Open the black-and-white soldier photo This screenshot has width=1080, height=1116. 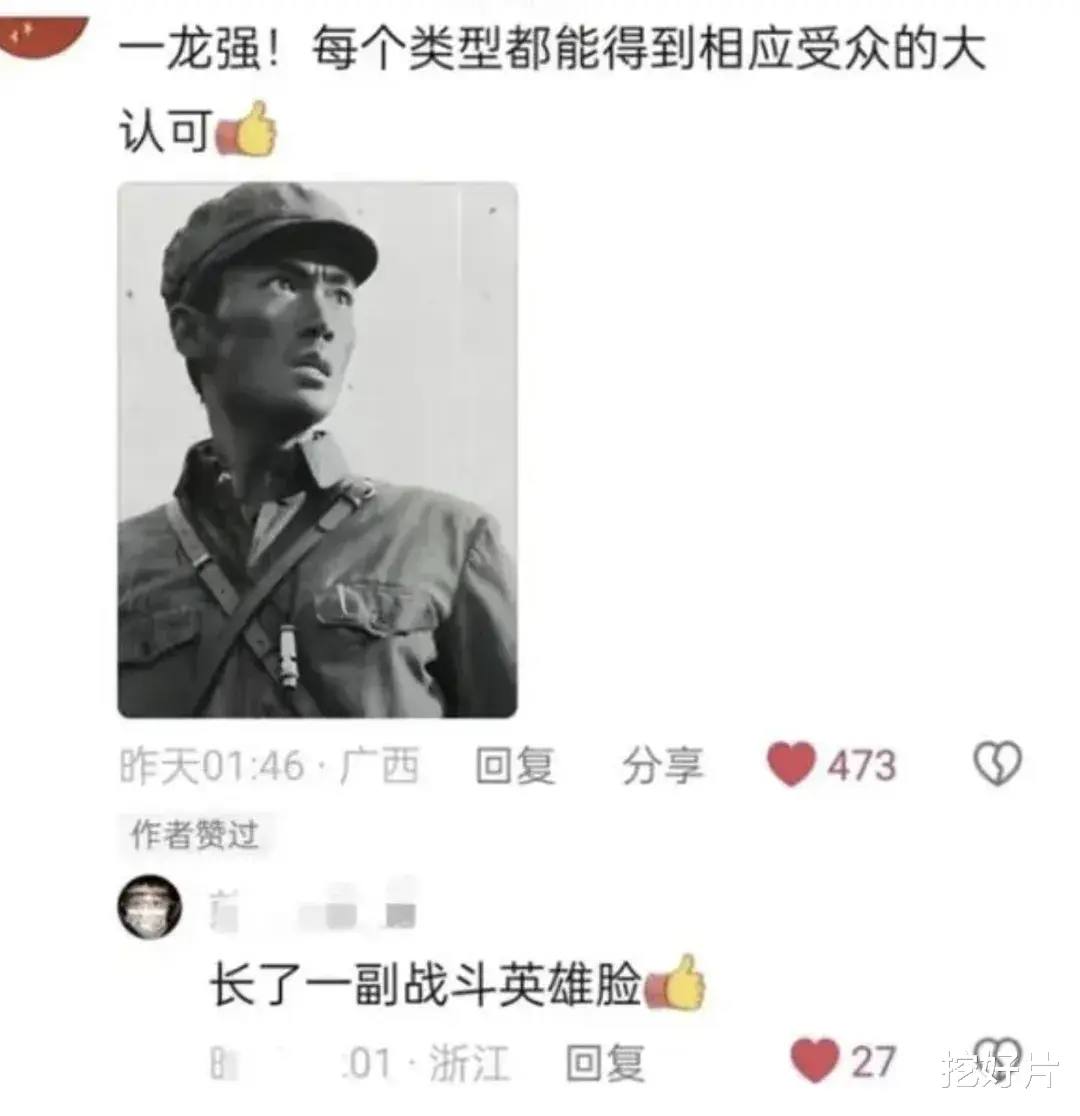pos(318,450)
